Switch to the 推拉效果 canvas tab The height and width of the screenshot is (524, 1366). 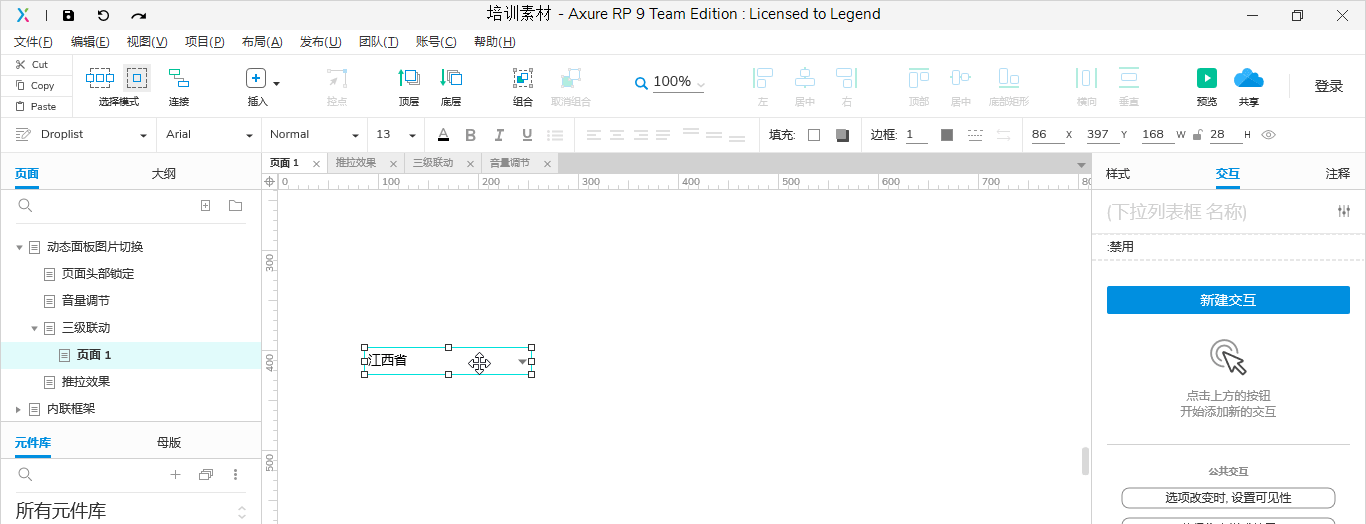(x=356, y=163)
